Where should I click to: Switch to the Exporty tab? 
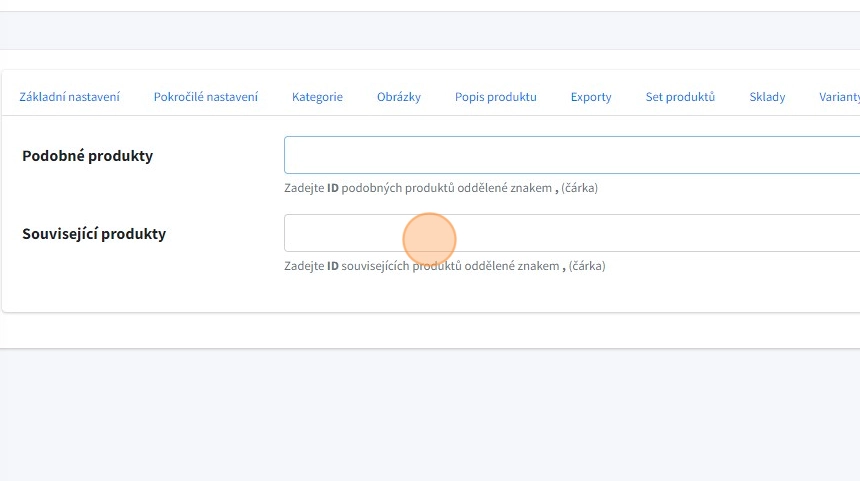tap(591, 97)
